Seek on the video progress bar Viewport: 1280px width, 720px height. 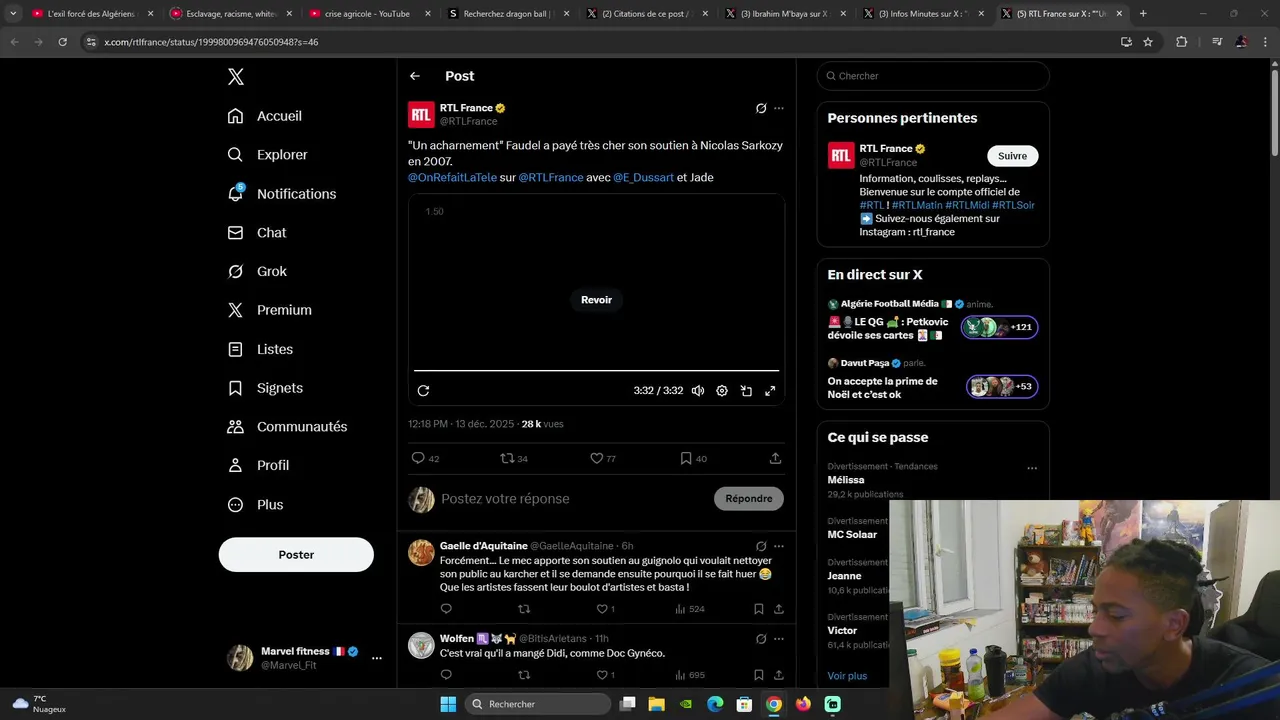coord(596,371)
